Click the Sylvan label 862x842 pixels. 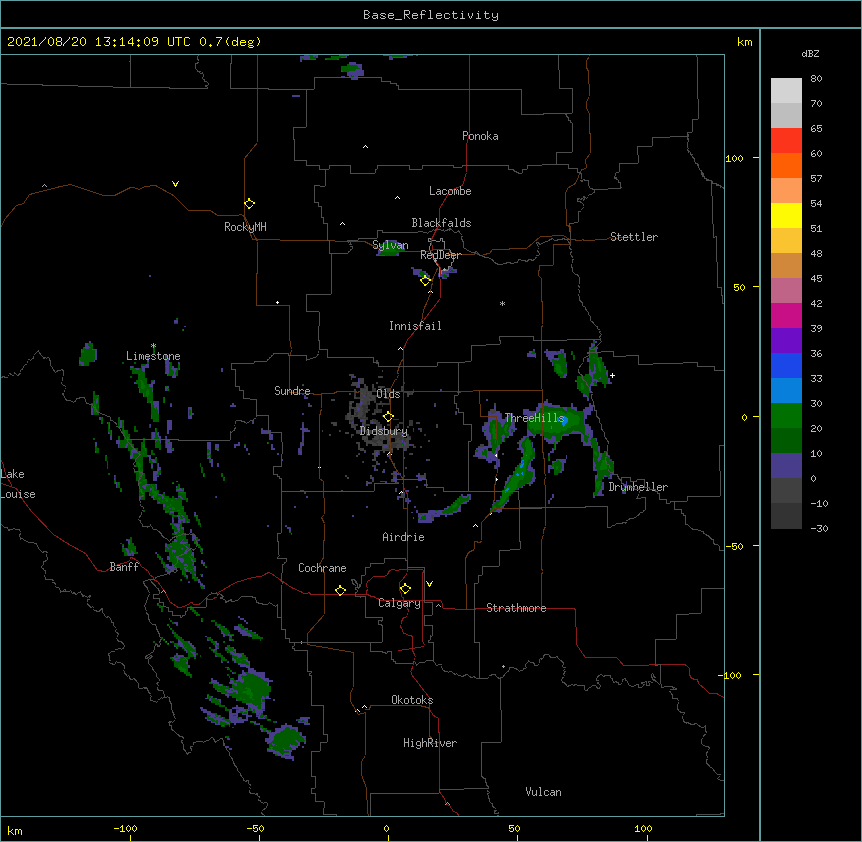[x=390, y=245]
